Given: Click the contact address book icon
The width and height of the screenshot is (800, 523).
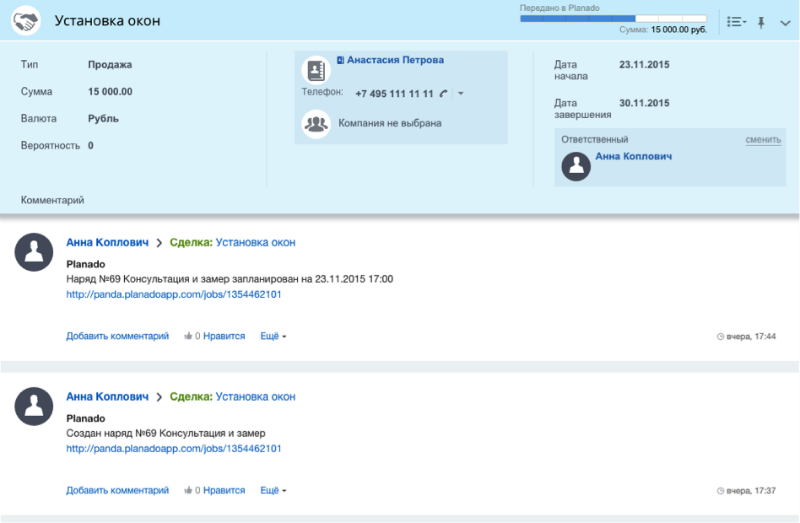Looking at the screenshot, I should [316, 70].
